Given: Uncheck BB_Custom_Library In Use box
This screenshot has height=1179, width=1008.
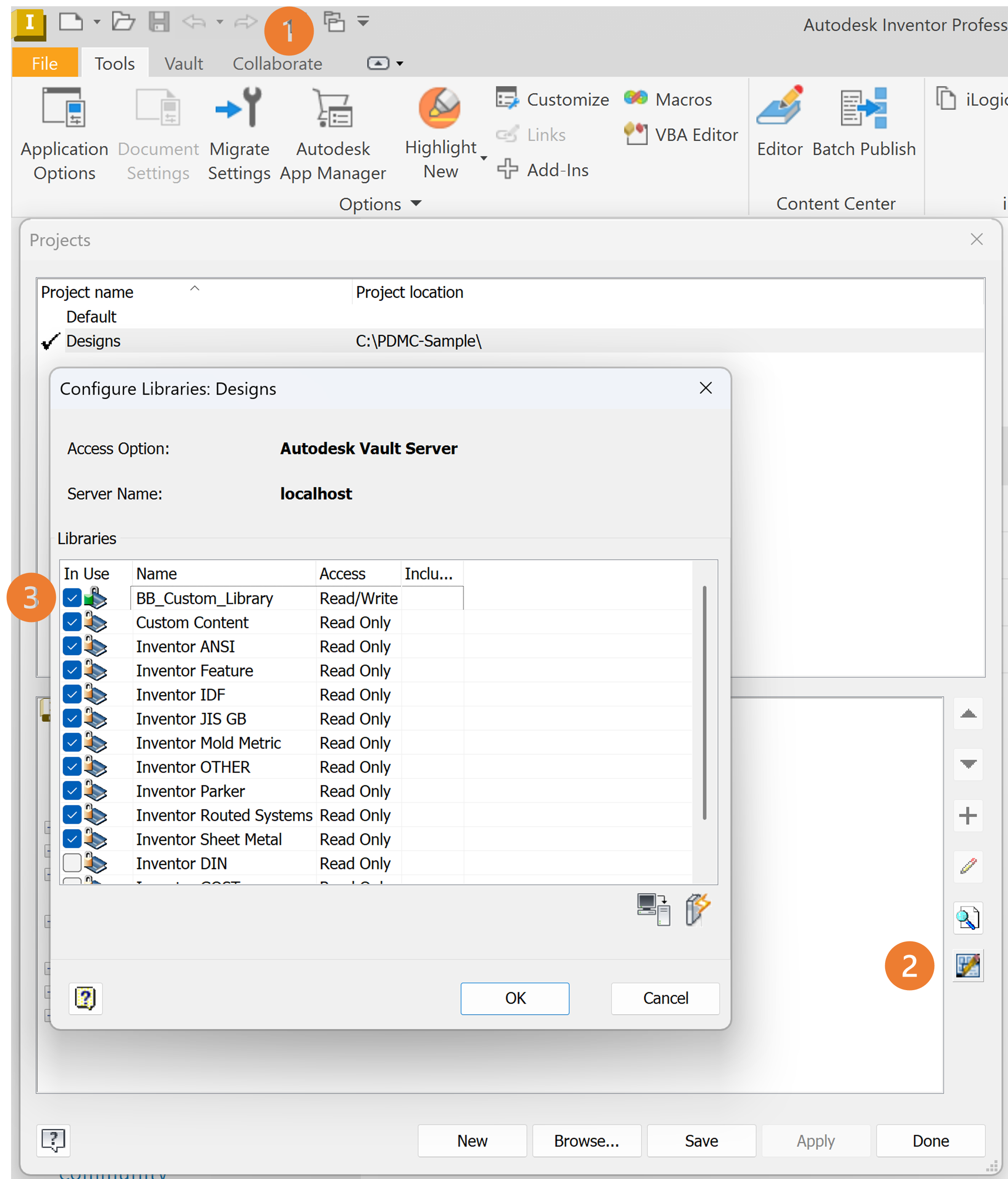Looking at the screenshot, I should click(x=72, y=598).
